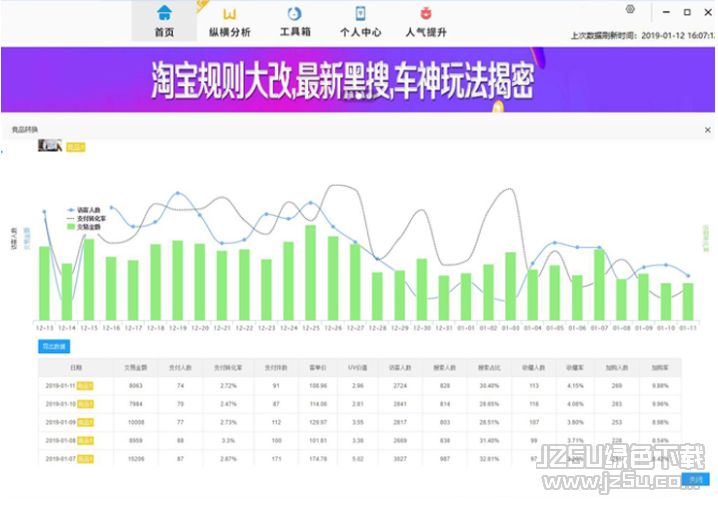Click the 3027 visitor count cell
The width and height of the screenshot is (718, 508).
tap(400, 459)
